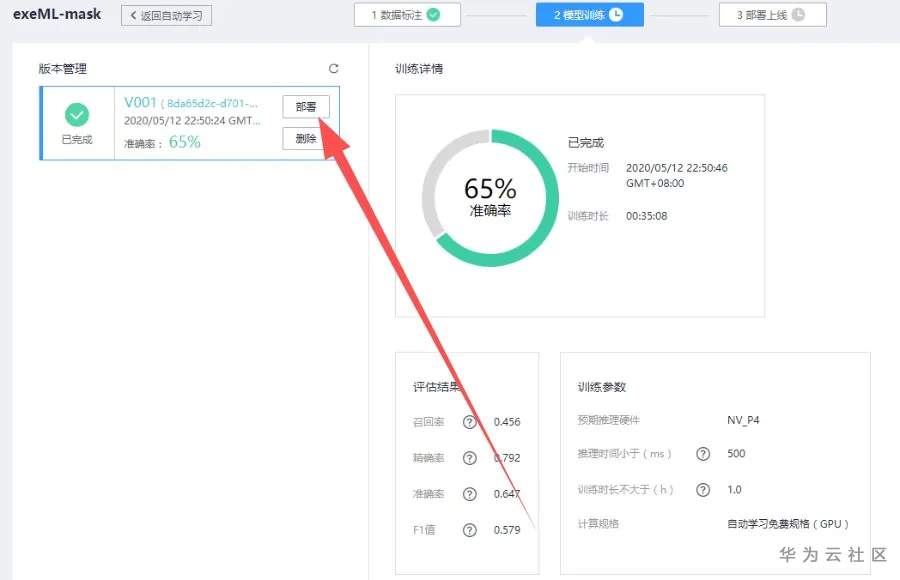Click the refresh icon in 版本管理
Viewport: 900px width, 580px height.
[x=333, y=69]
